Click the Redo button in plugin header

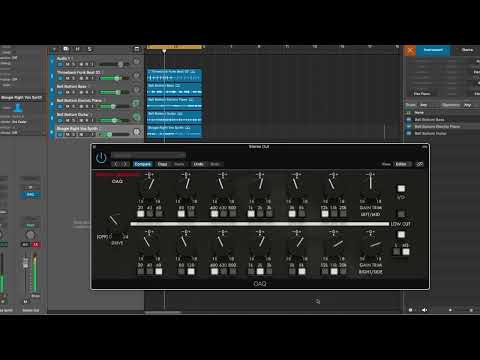pos(215,164)
